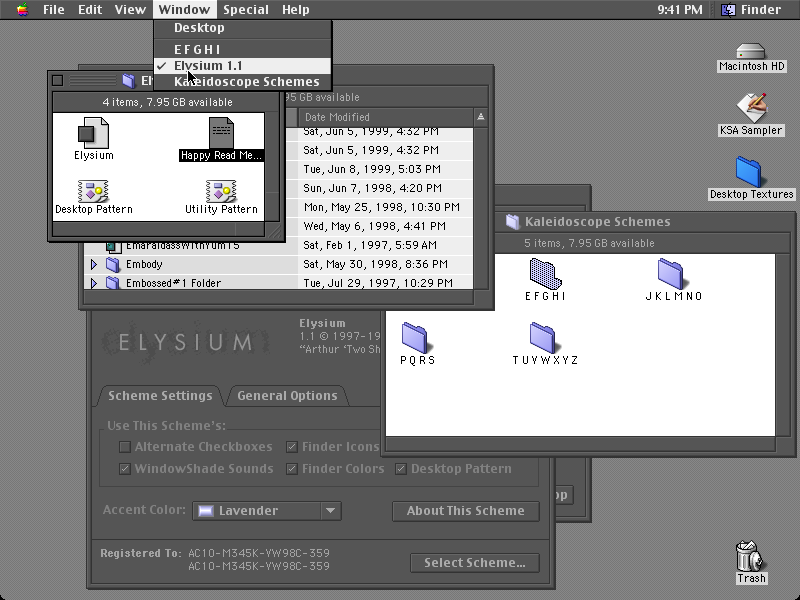Image resolution: width=800 pixels, height=600 pixels.
Task: Open the View menu
Action: (x=130, y=10)
